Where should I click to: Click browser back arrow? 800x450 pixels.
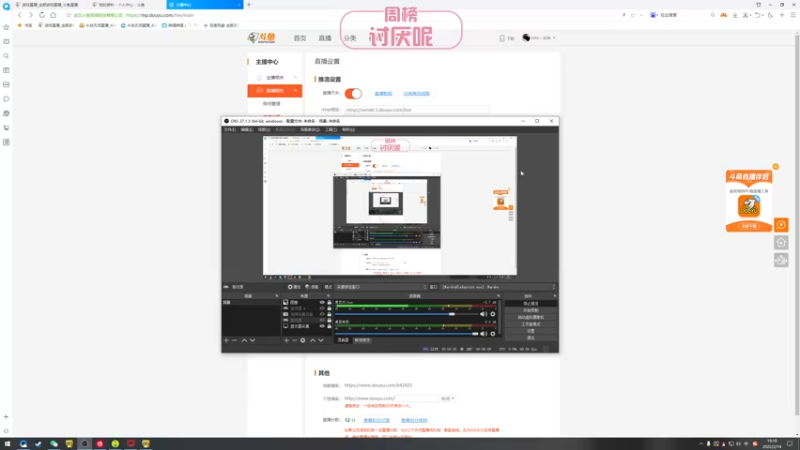[x=20, y=15]
